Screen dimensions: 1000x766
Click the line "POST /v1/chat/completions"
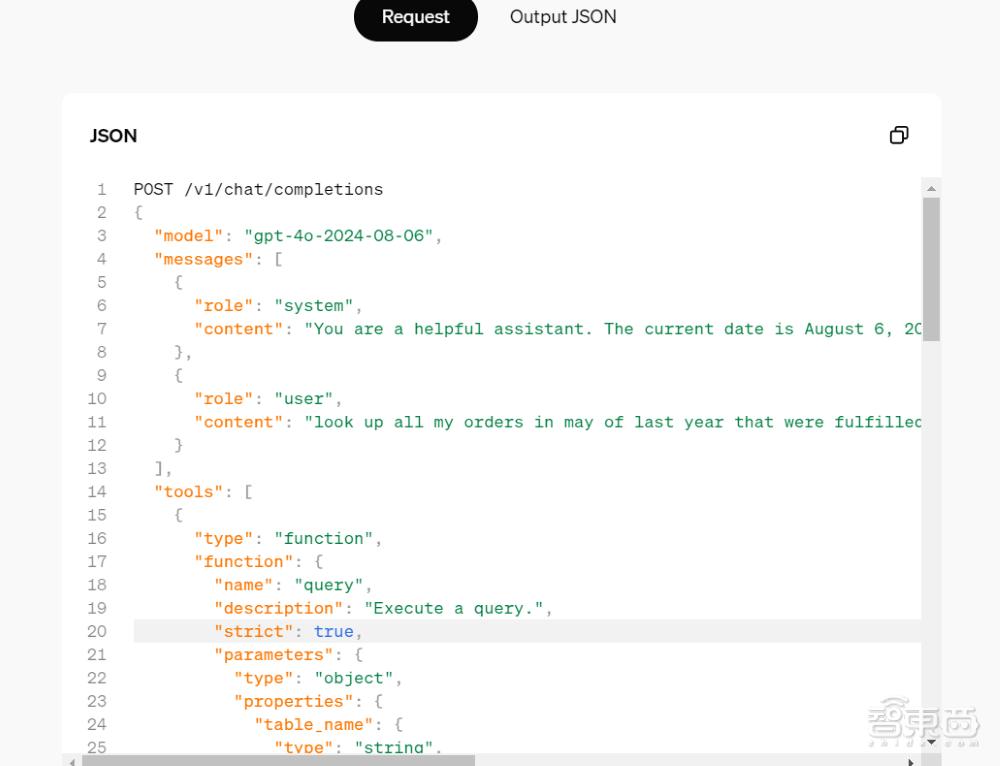[258, 189]
